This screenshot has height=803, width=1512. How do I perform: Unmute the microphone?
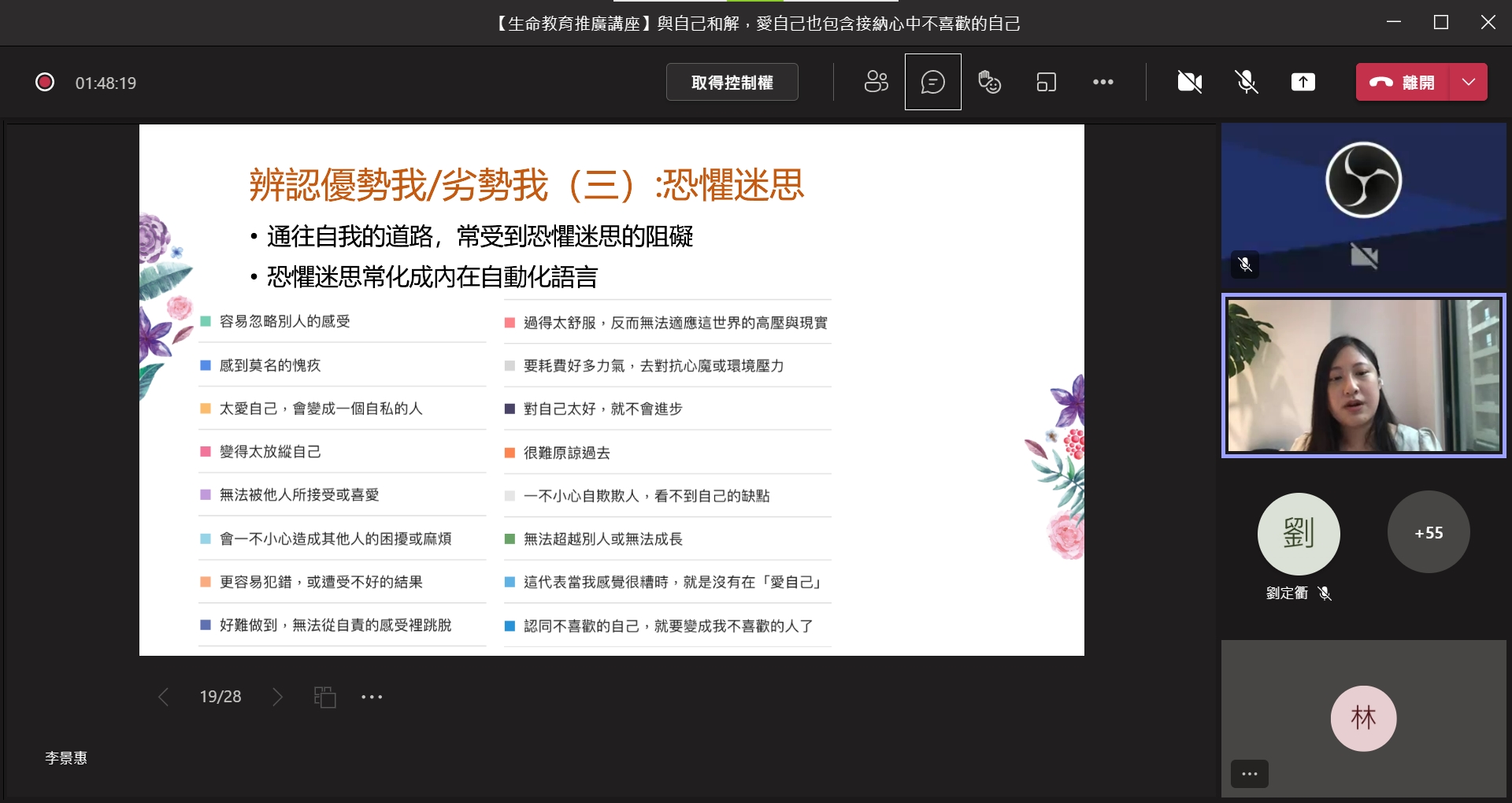tap(1246, 82)
